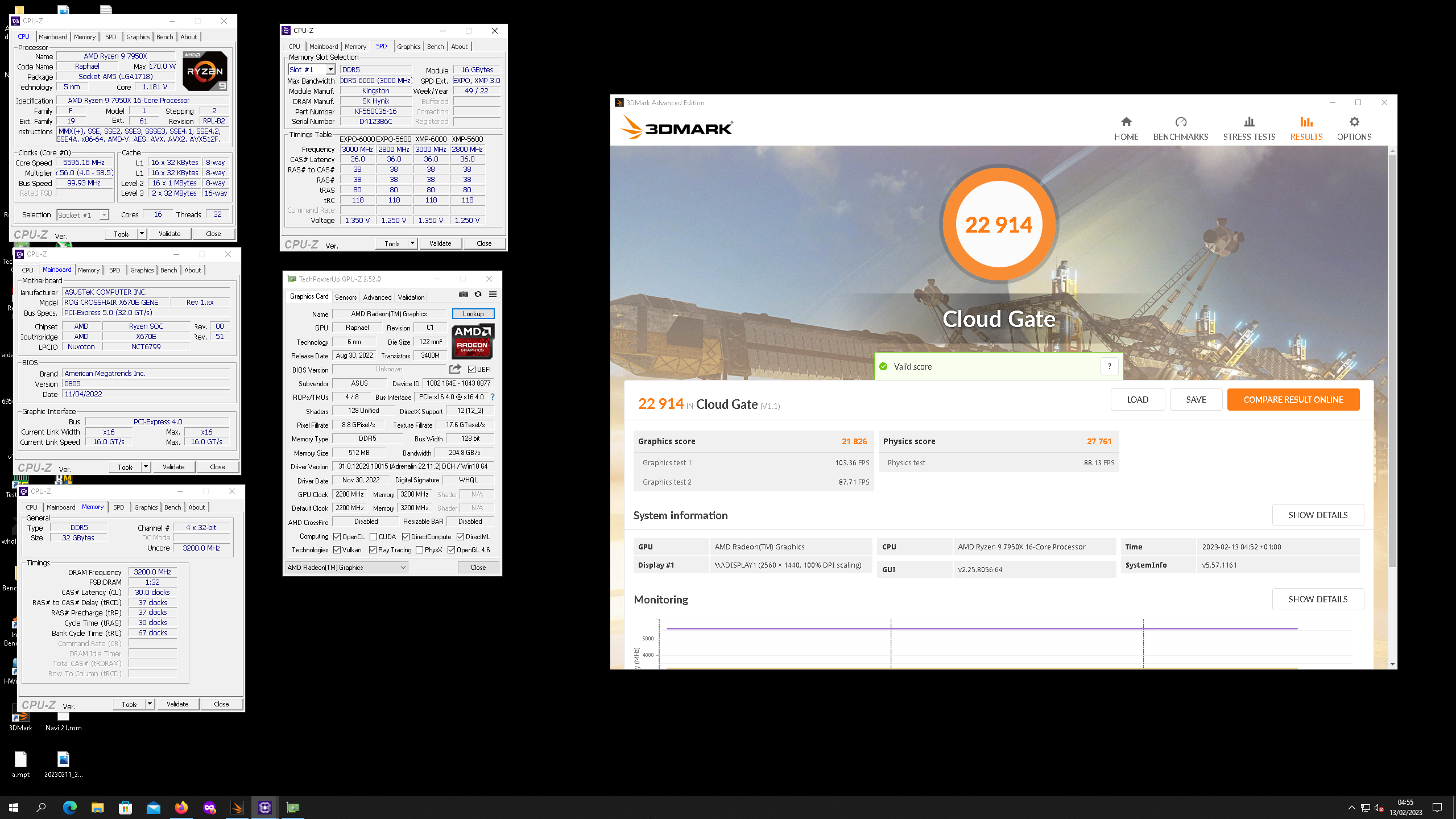Viewport: 1456px width, 819px height.
Task: Open Mail app from taskbar
Action: point(153,808)
